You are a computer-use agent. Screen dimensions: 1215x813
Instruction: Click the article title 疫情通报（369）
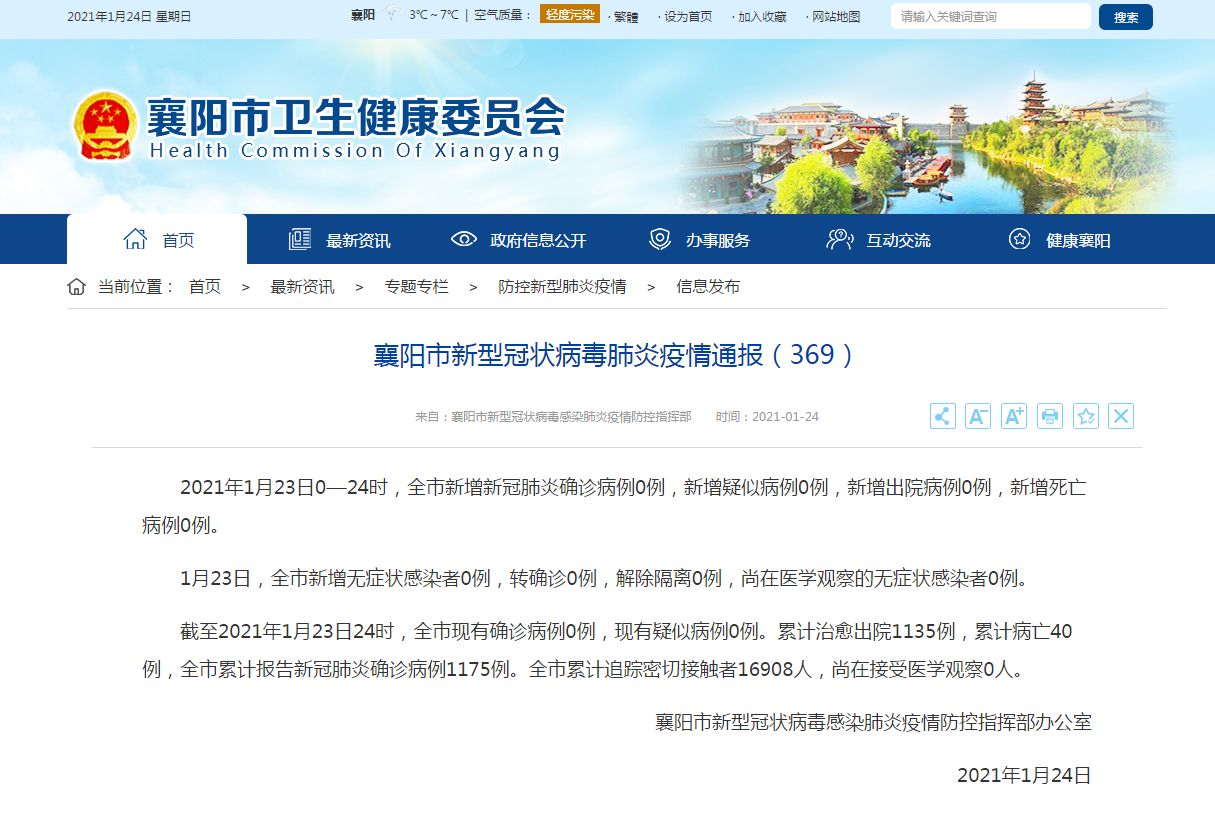[x=614, y=355]
